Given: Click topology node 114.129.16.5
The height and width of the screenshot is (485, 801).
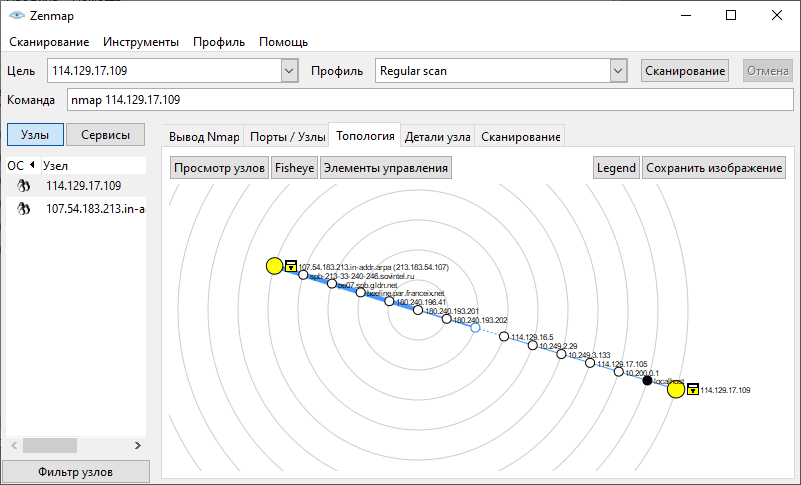Looking at the screenshot, I should [x=504, y=336].
